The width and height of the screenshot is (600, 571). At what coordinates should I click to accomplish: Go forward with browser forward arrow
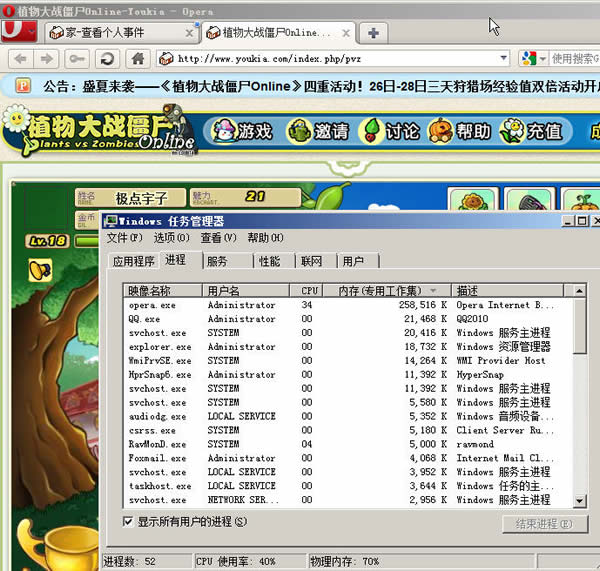click(x=46, y=59)
